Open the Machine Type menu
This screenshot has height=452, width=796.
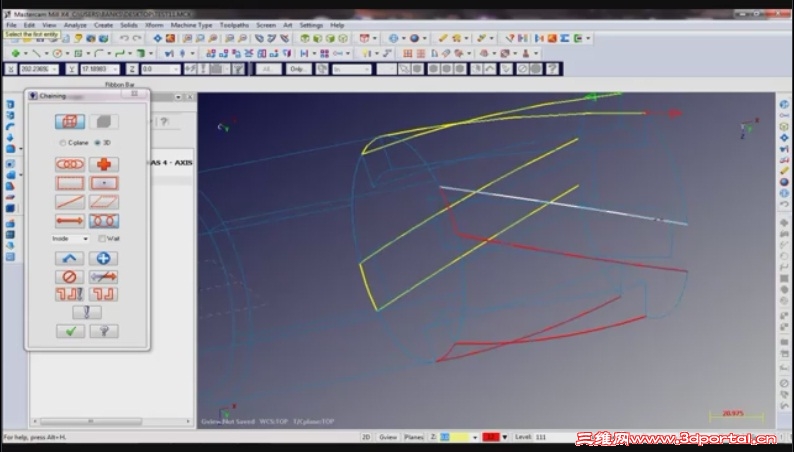(x=191, y=25)
